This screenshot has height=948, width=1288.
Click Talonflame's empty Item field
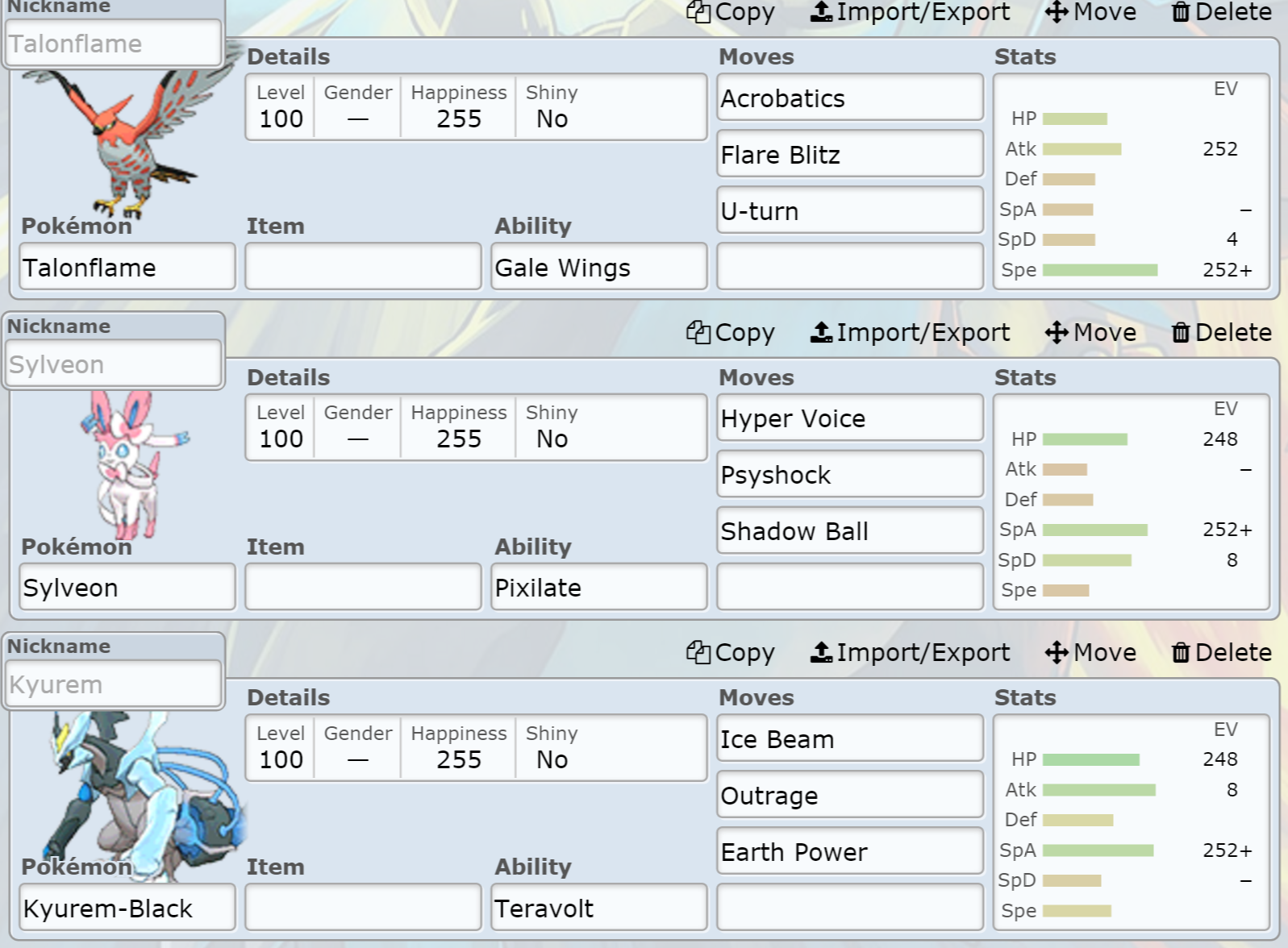(x=363, y=267)
